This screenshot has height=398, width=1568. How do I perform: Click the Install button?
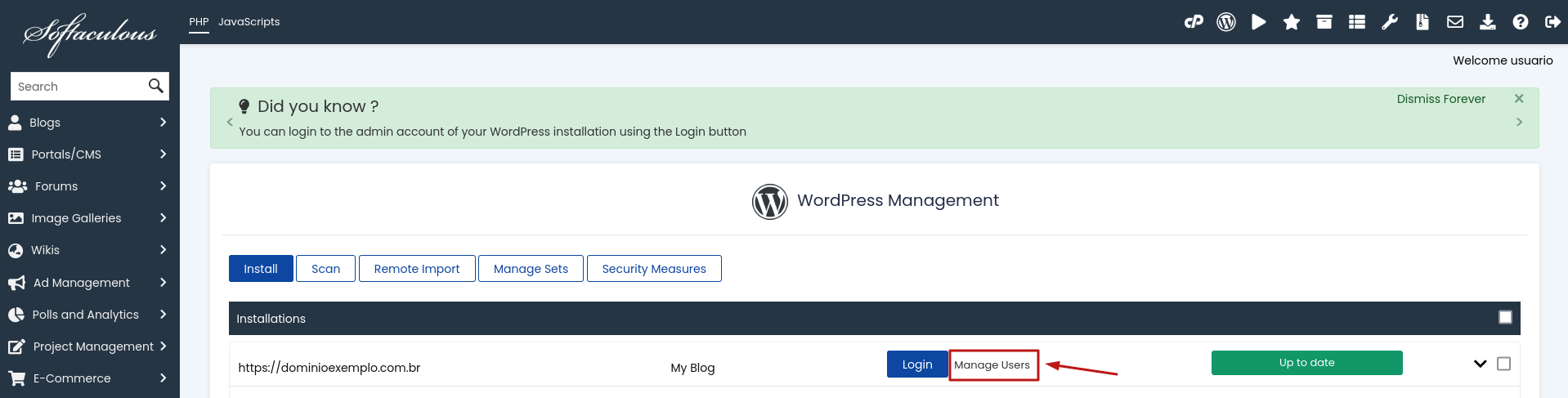coord(261,269)
